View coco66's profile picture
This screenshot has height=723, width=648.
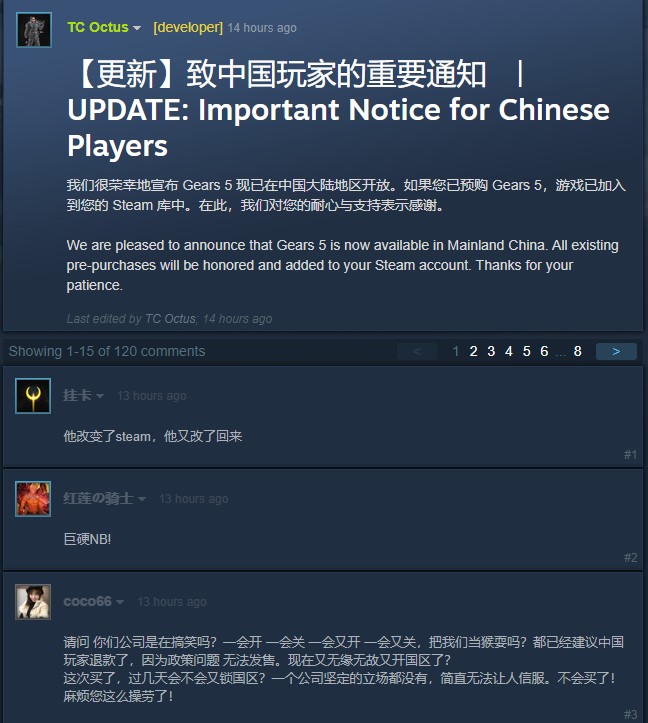(x=33, y=602)
